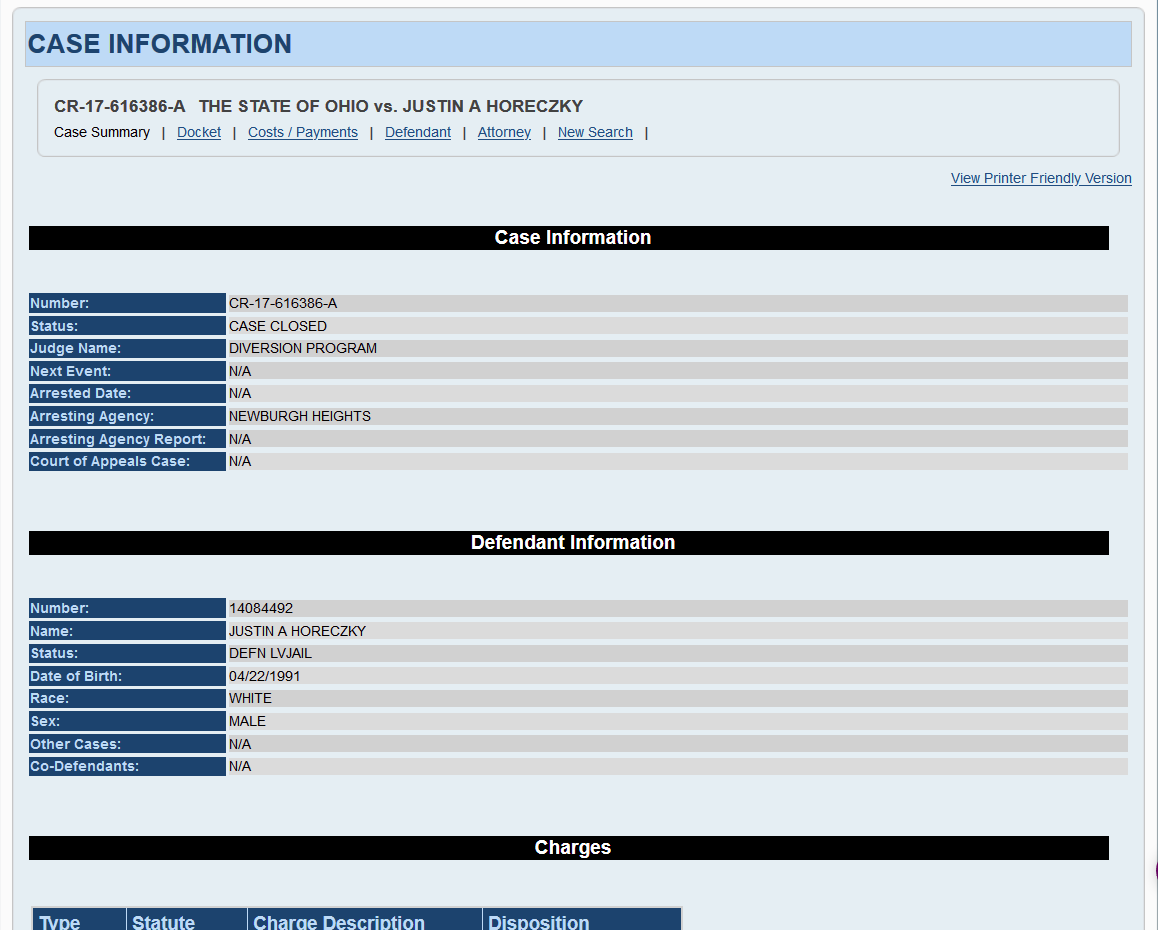Image resolution: width=1158 pixels, height=930 pixels.
Task: Click the Court of Appeals Case: label
Action: coord(127,462)
